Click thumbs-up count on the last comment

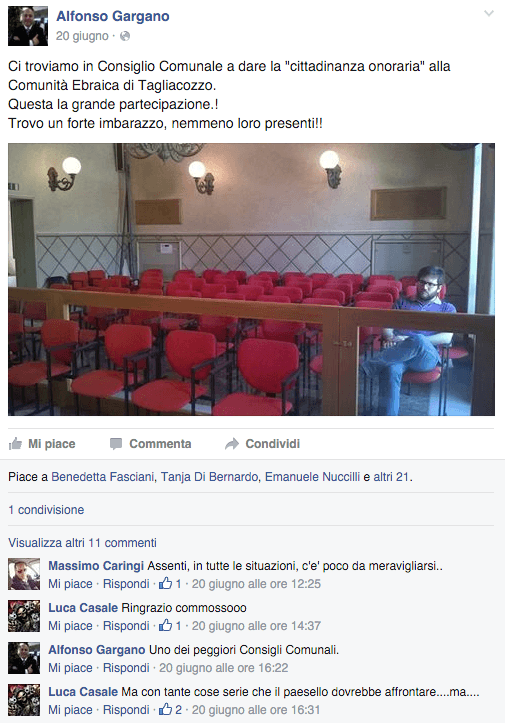(170, 710)
